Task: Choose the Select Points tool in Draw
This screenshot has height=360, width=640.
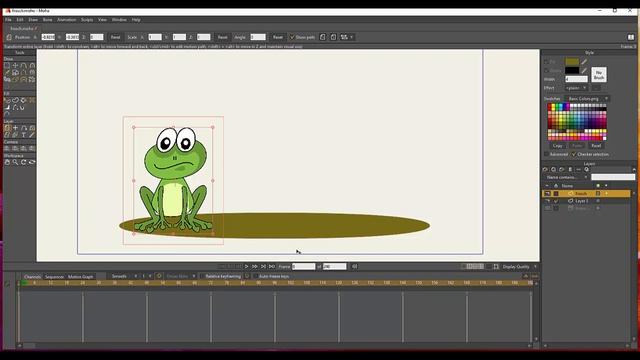Action: pyautogui.click(x=7, y=65)
